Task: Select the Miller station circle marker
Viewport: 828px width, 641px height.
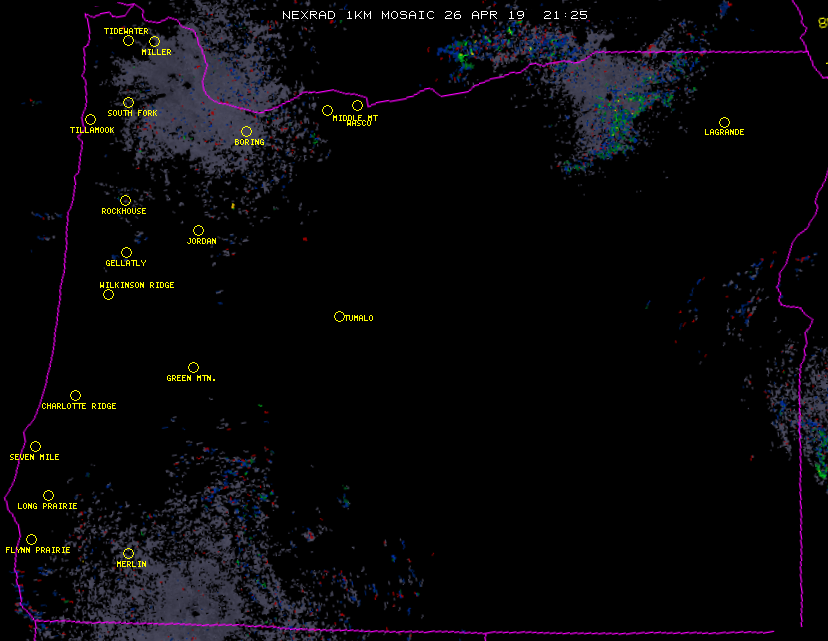Action: coord(154,42)
